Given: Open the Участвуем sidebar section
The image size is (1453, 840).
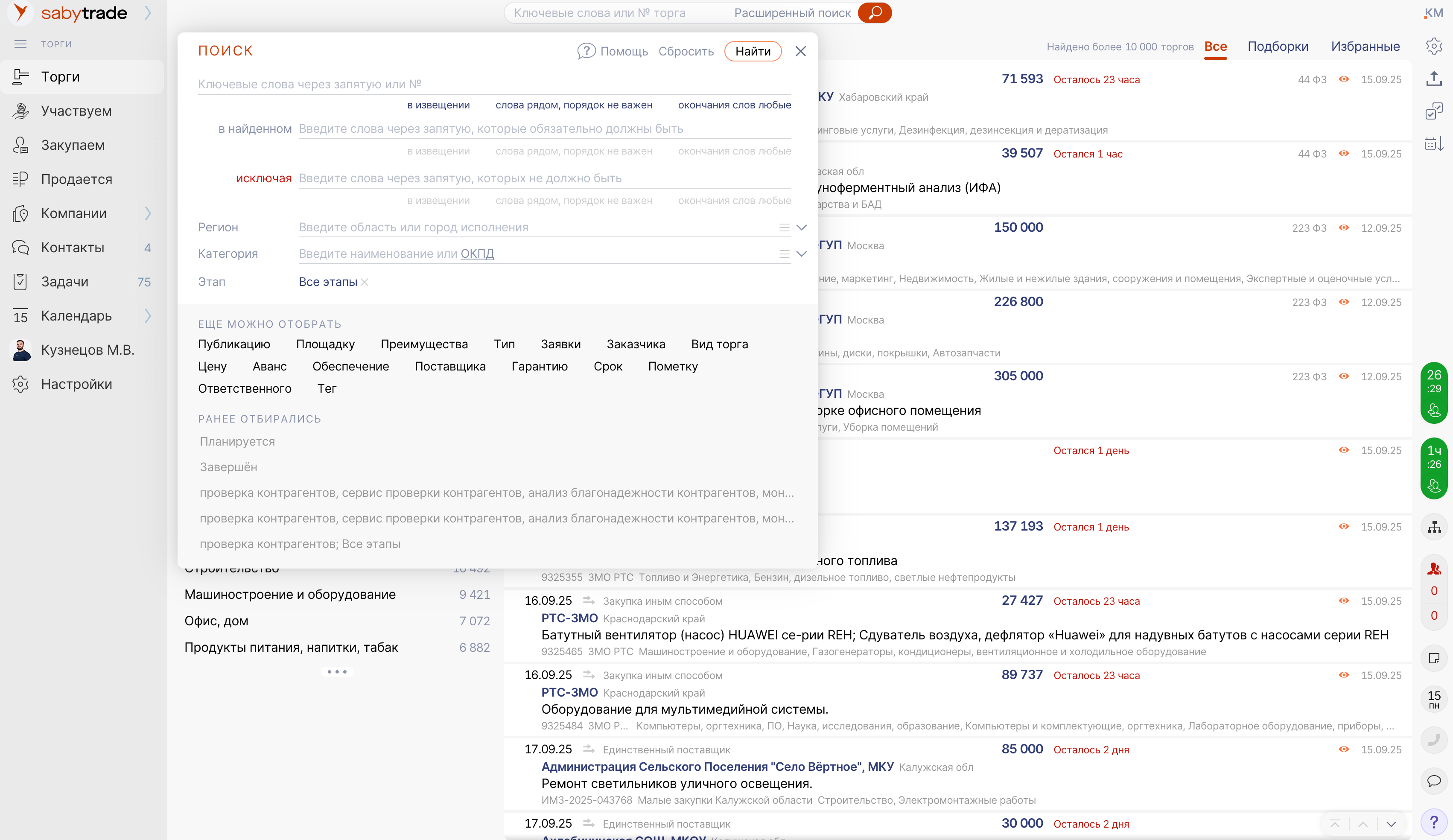Looking at the screenshot, I should coord(76,111).
